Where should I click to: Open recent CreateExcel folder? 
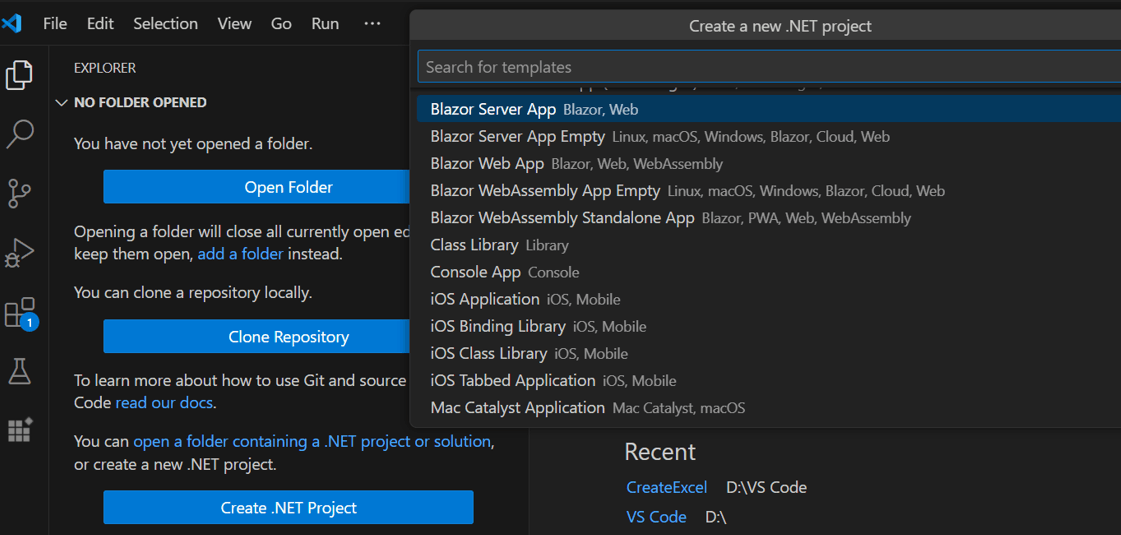click(666, 488)
